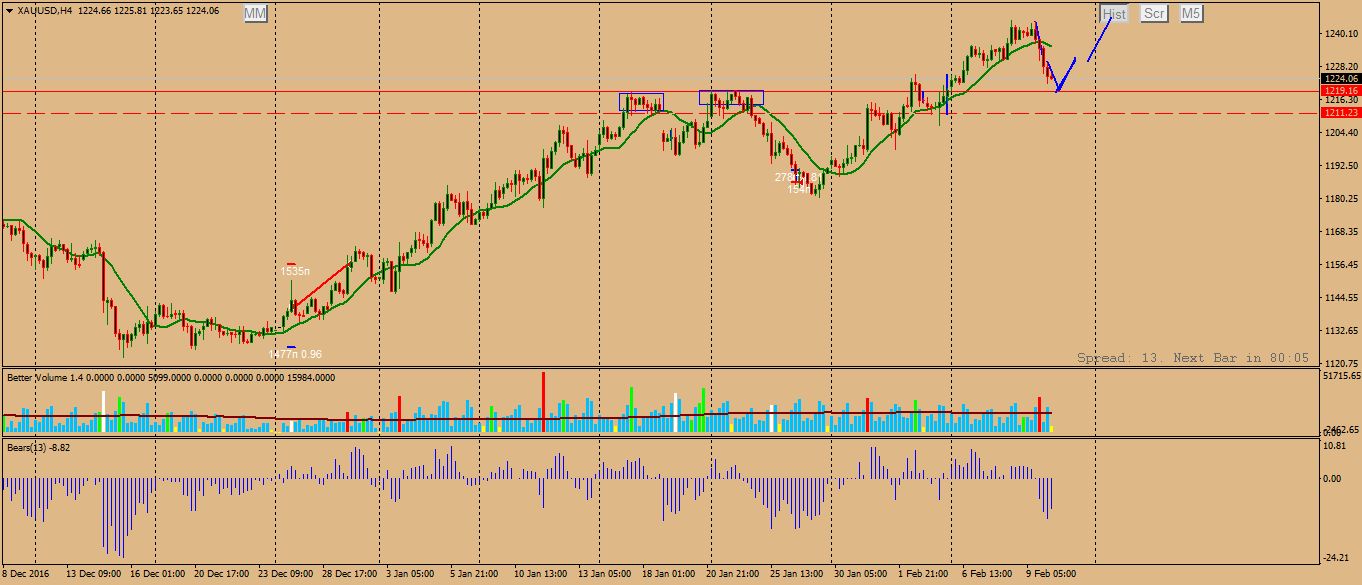The image size is (1362, 585).
Task: Click the blue projection arrow near Hist
Action: click(x=1099, y=40)
